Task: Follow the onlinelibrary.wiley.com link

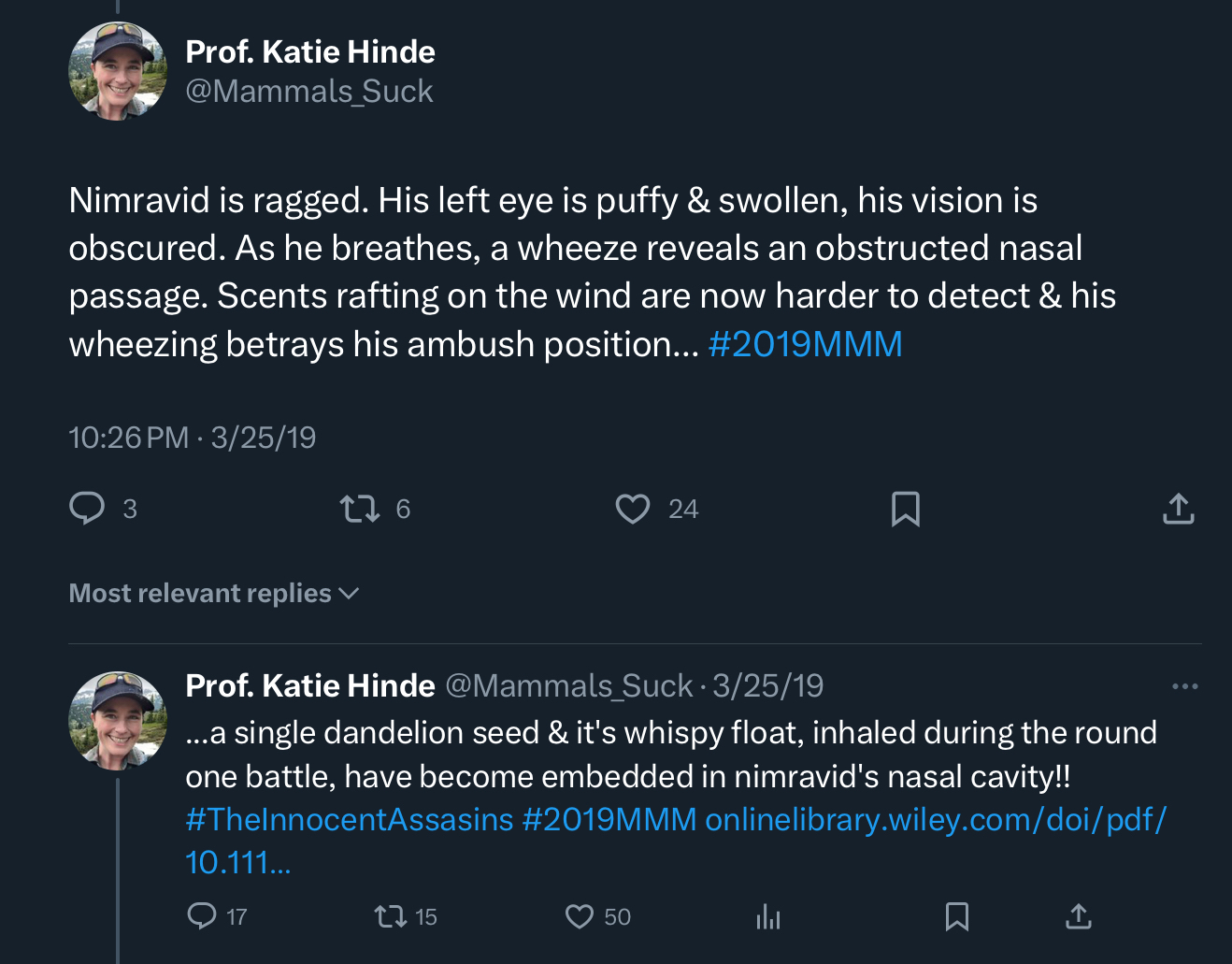Action: pos(935,819)
